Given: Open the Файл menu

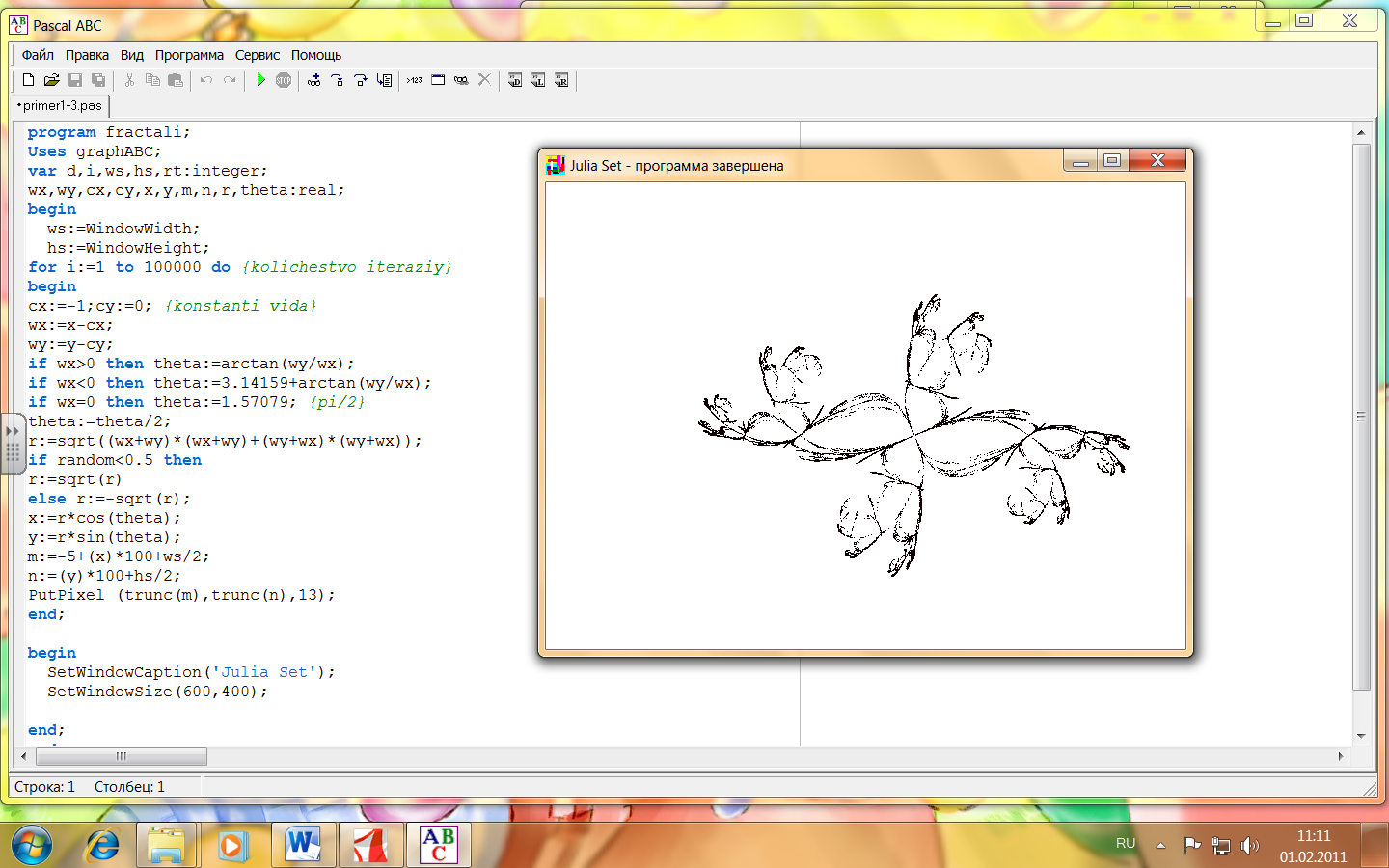Looking at the screenshot, I should point(38,55).
